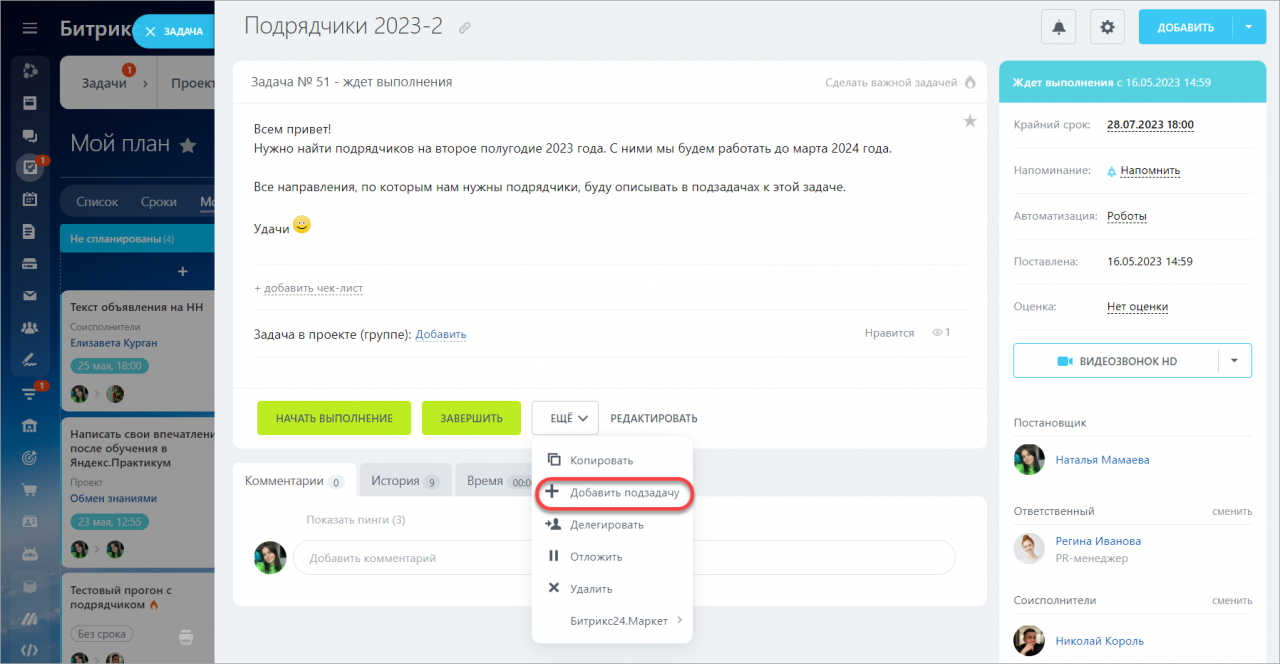Select Делегировать from the menu
1280x664 pixels.
612,524
